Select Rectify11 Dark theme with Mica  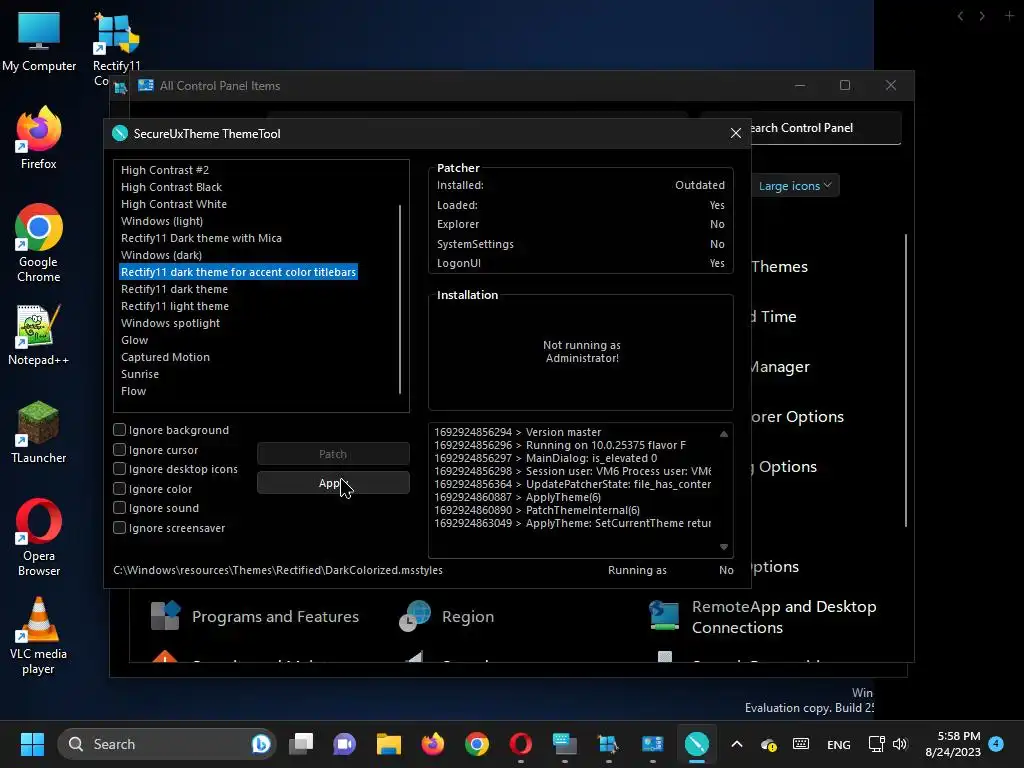pyautogui.click(x=201, y=238)
